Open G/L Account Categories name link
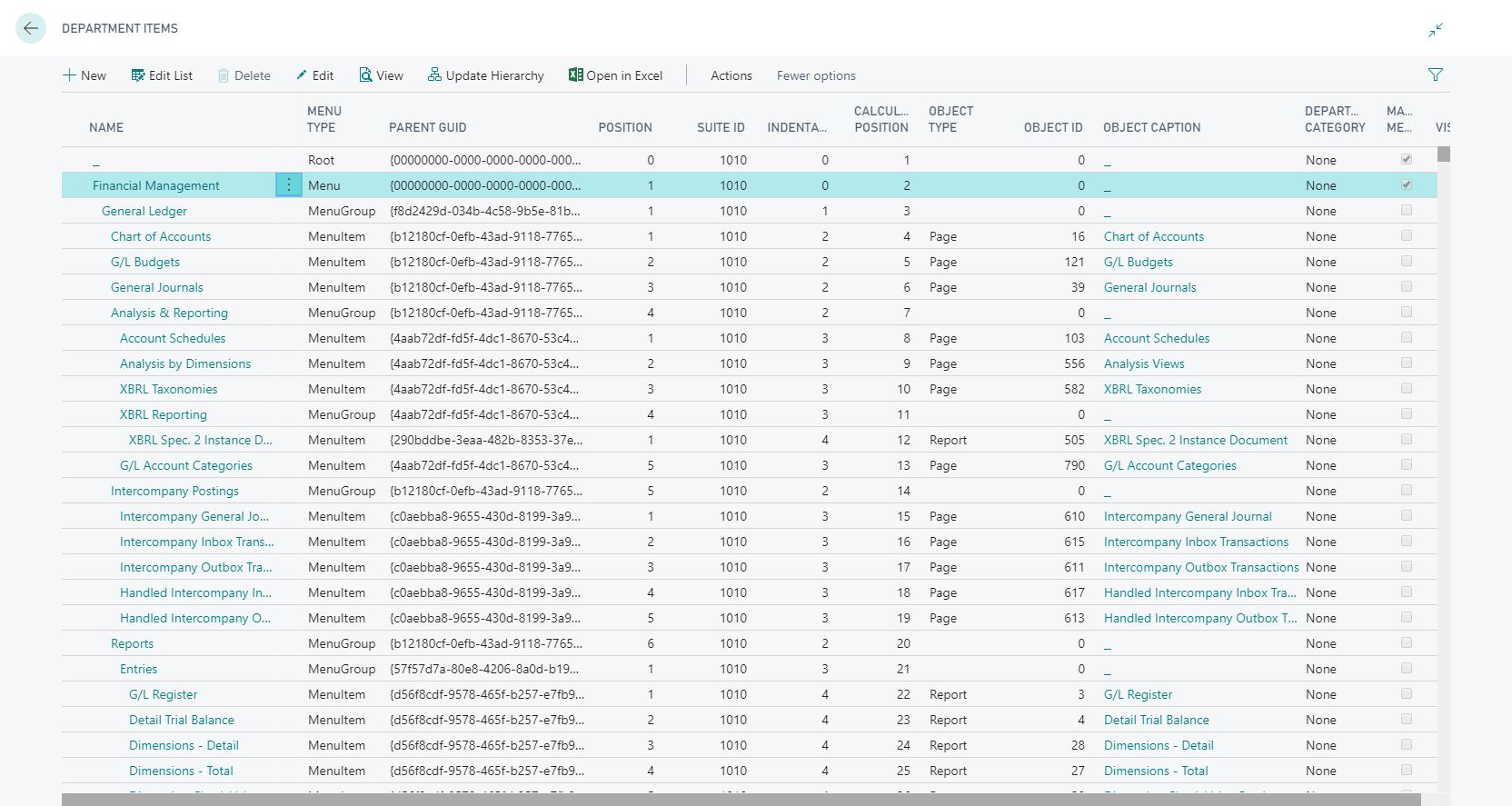This screenshot has width=1512, height=806. [x=186, y=465]
